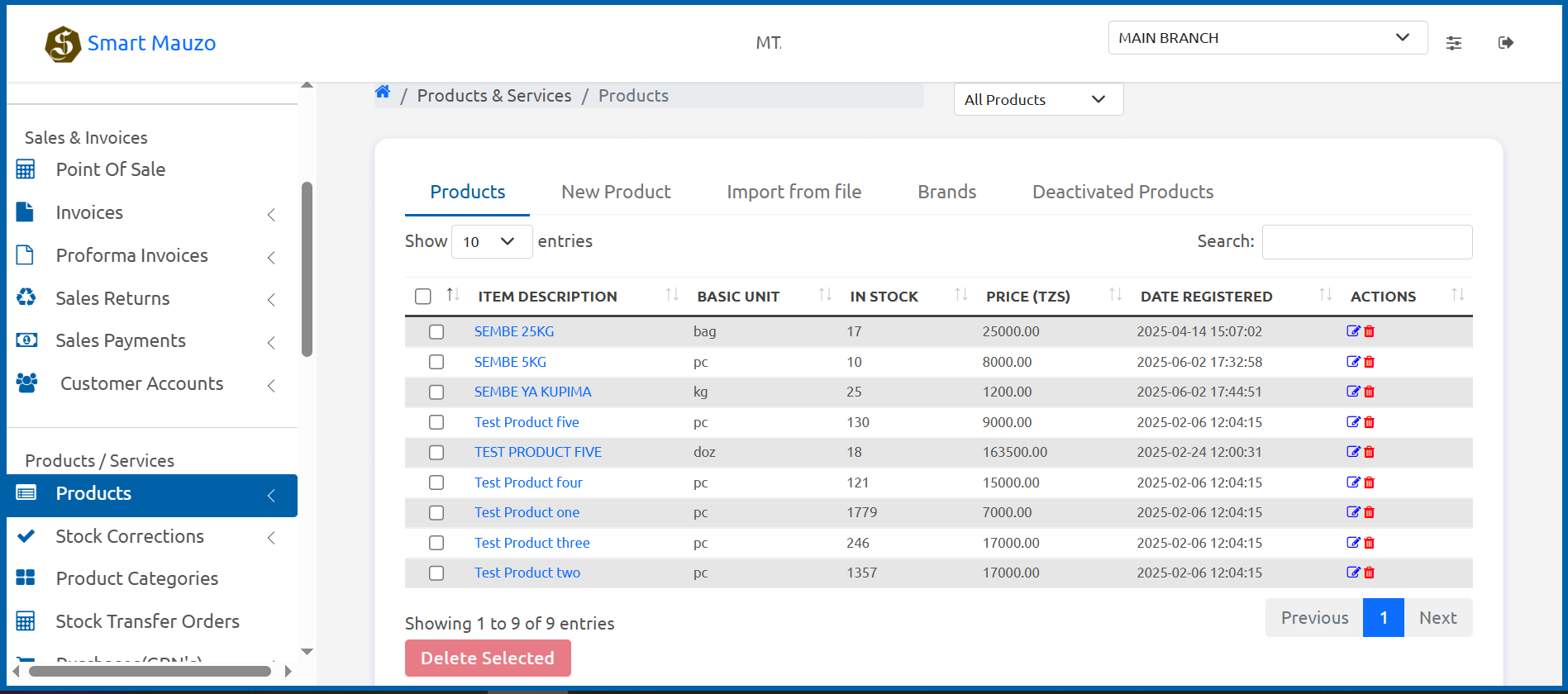1568x694 pixels.
Task: Click the Stock Transfer Orders icon
Action: [x=26, y=621]
